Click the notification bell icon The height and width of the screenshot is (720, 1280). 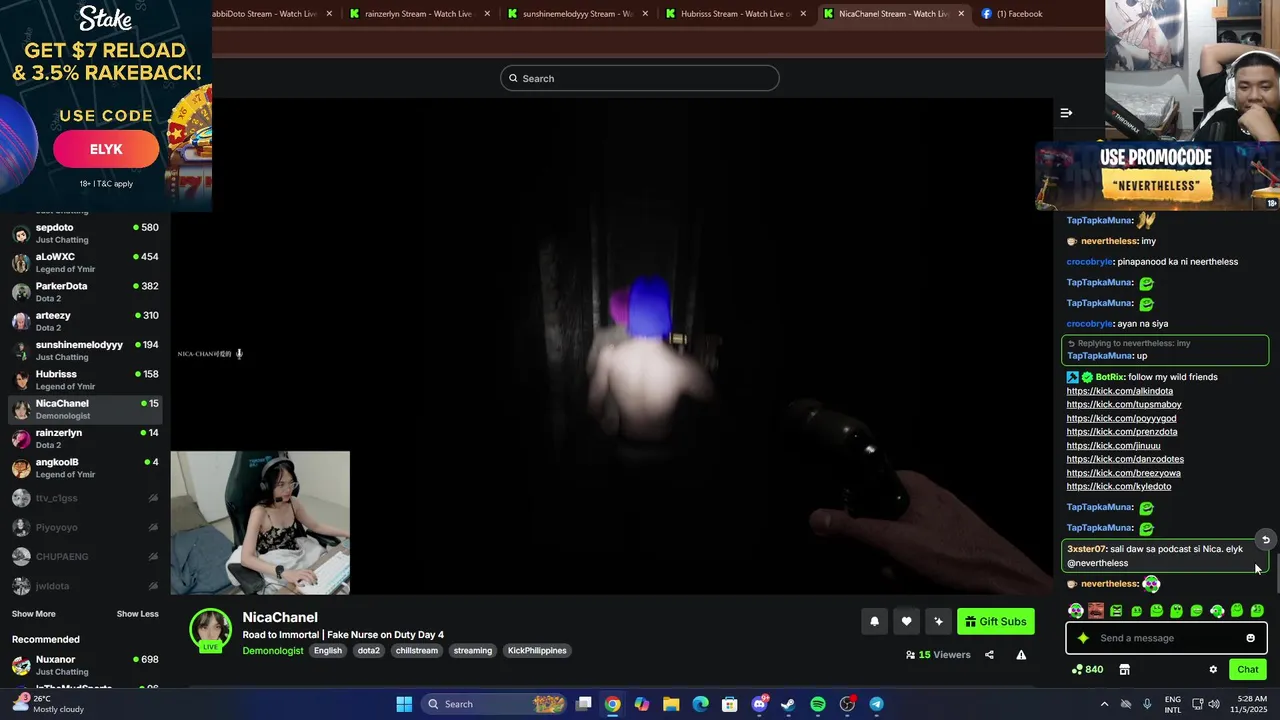point(874,621)
